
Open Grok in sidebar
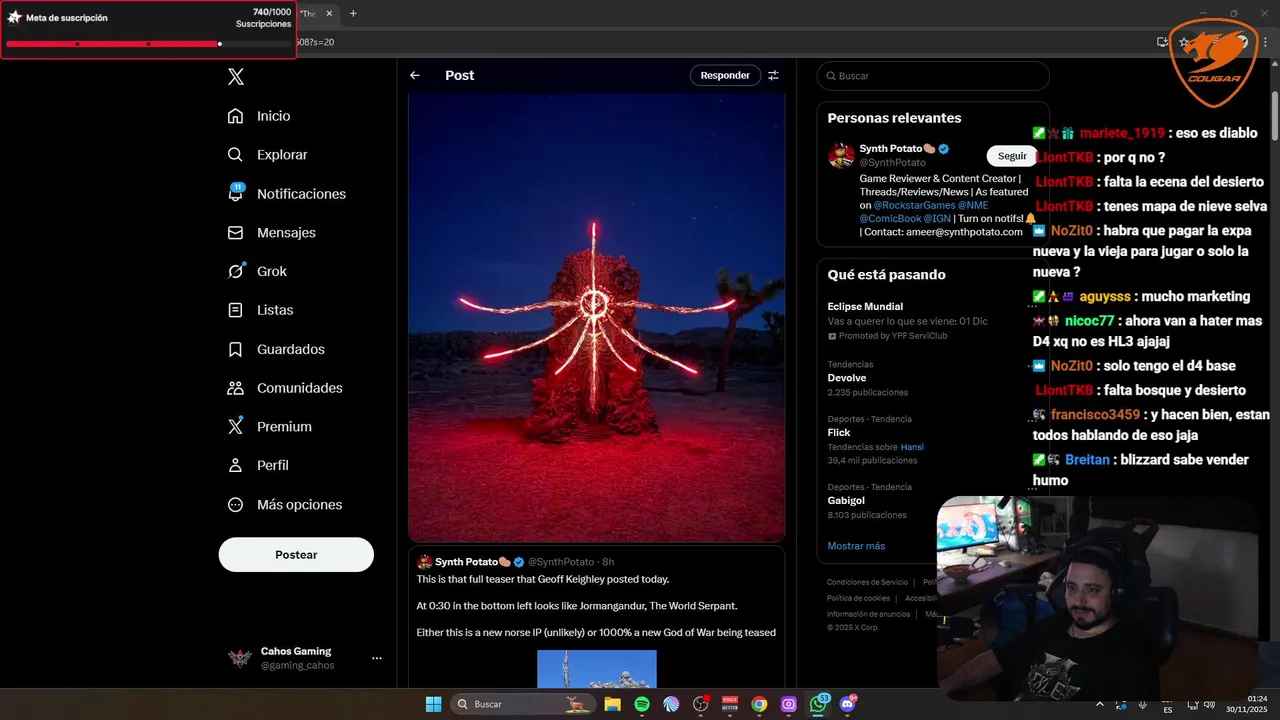tap(257, 271)
